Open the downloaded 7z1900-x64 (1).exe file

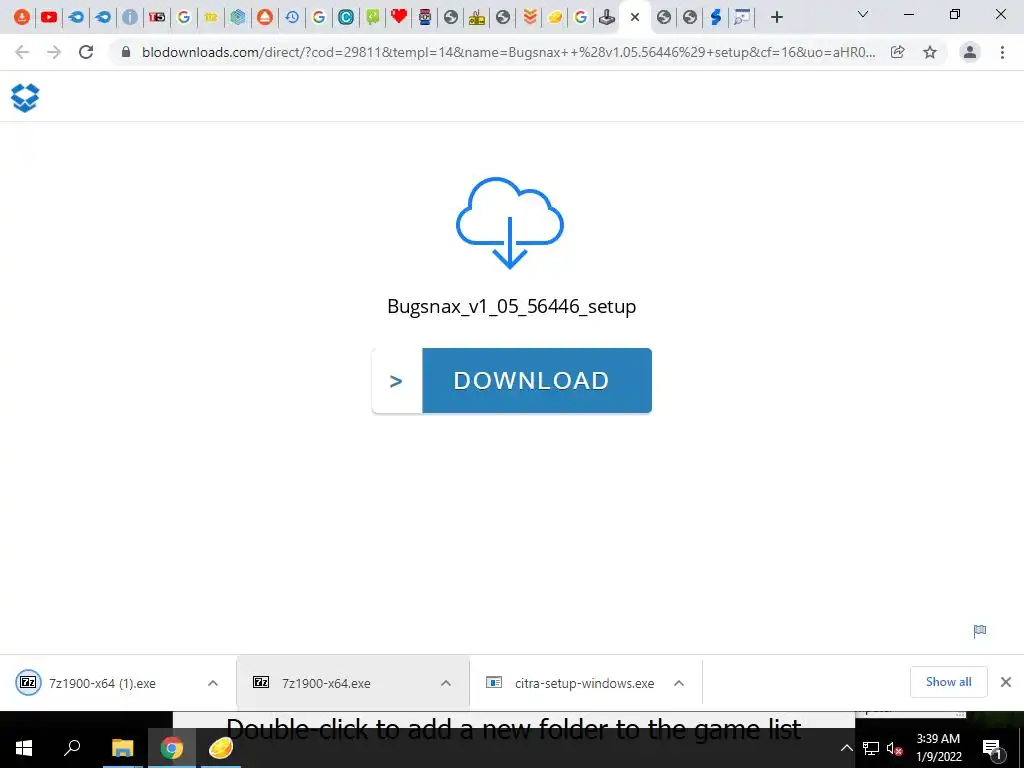click(x=103, y=683)
